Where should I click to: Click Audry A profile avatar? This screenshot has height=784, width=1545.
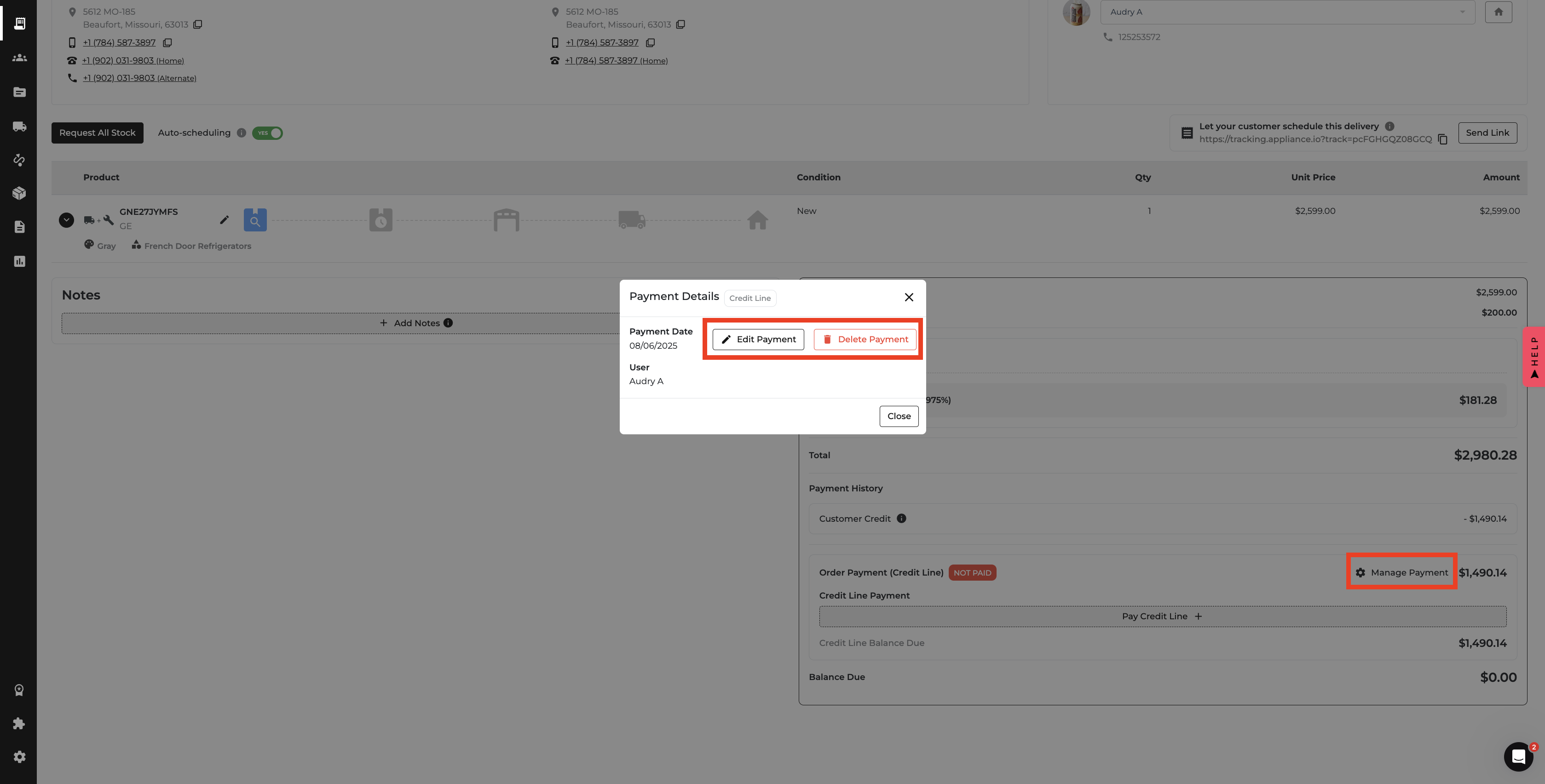pyautogui.click(x=1076, y=12)
